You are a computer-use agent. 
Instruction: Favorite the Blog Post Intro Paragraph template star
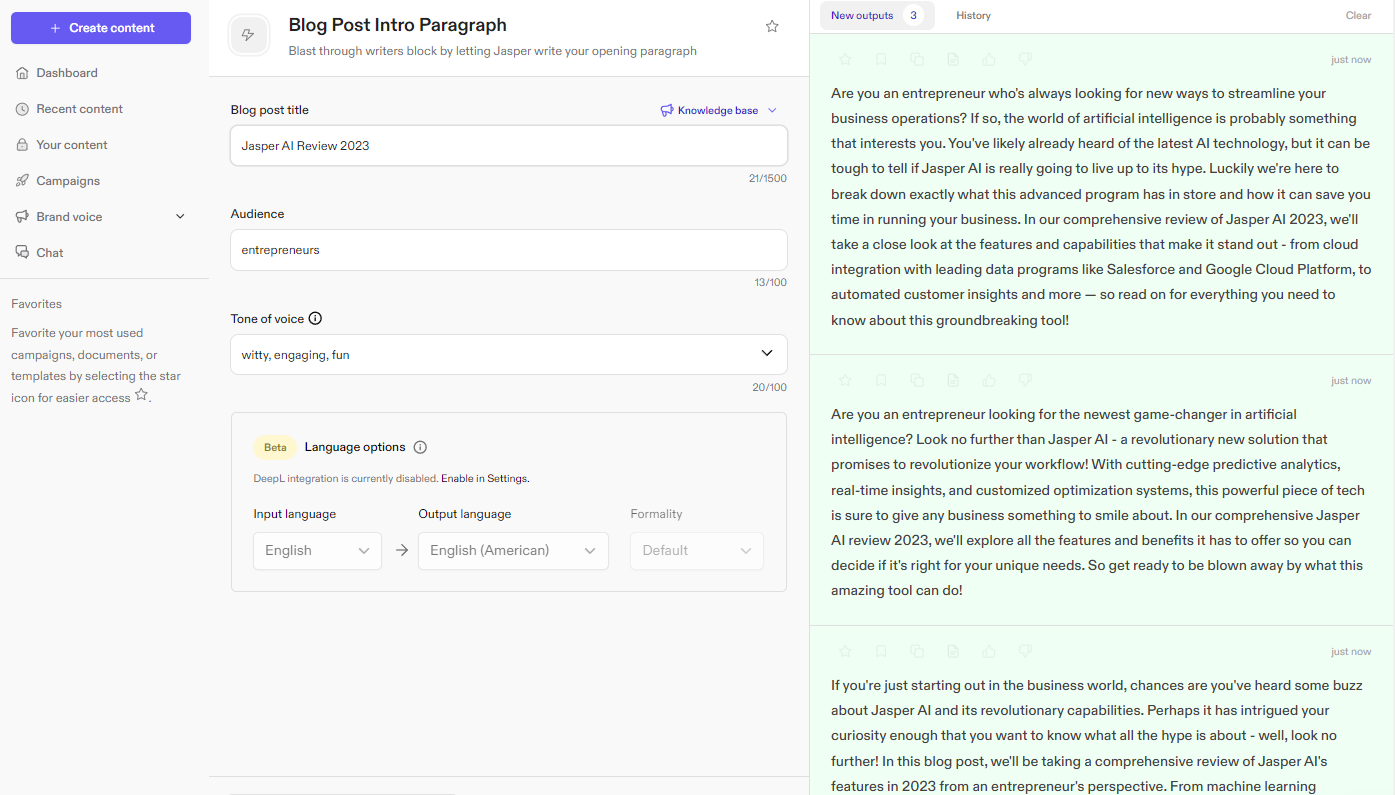[x=772, y=27]
